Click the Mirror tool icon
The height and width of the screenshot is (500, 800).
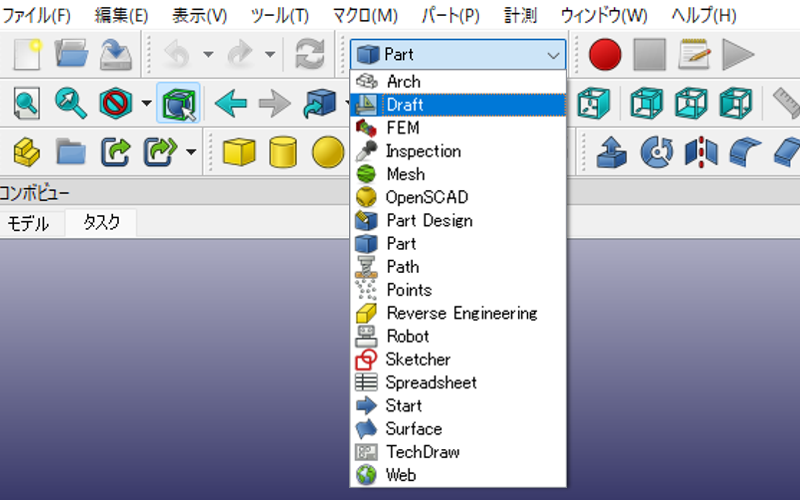tap(701, 152)
